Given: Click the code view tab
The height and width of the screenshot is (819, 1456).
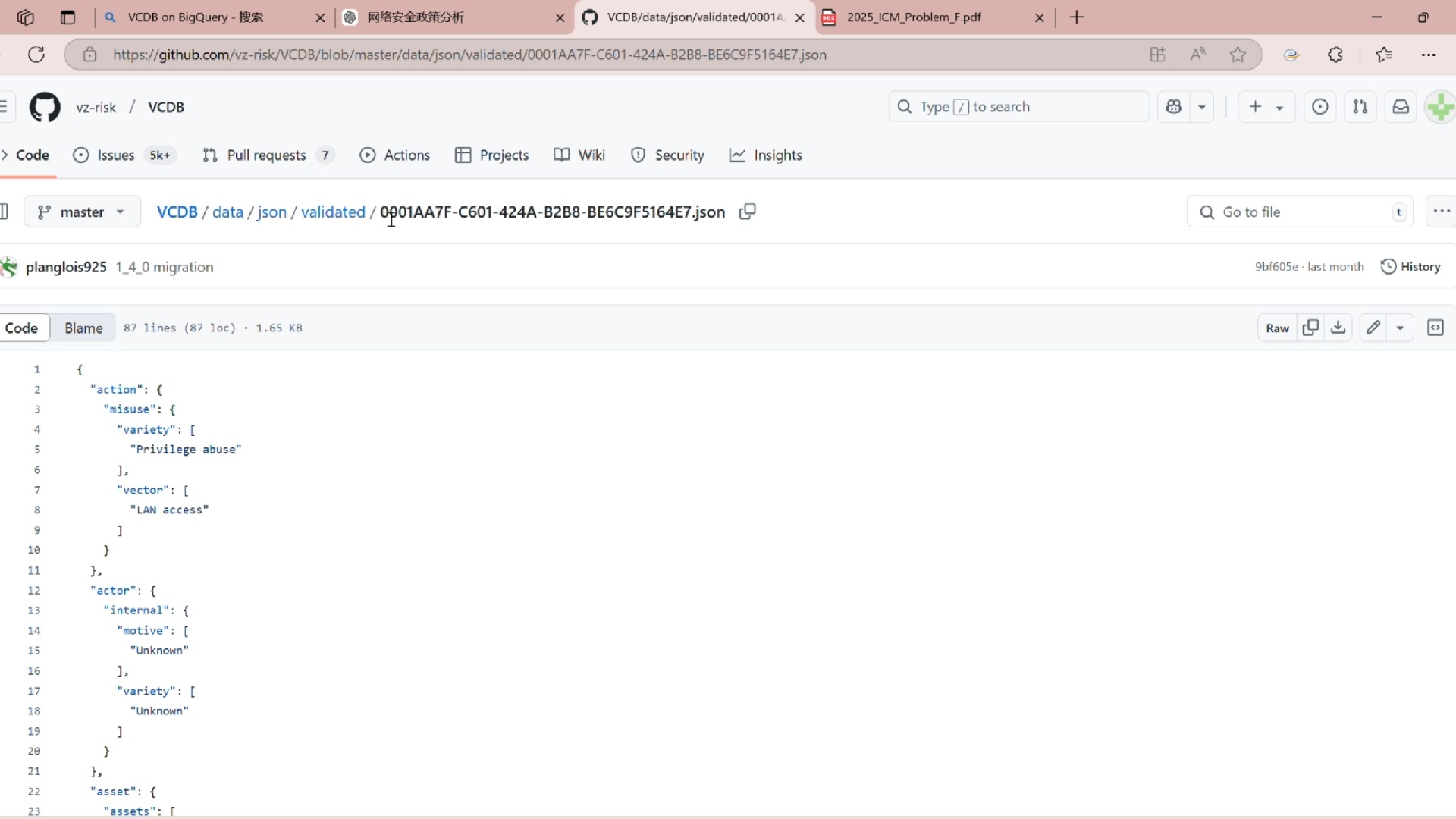Looking at the screenshot, I should (x=21, y=327).
